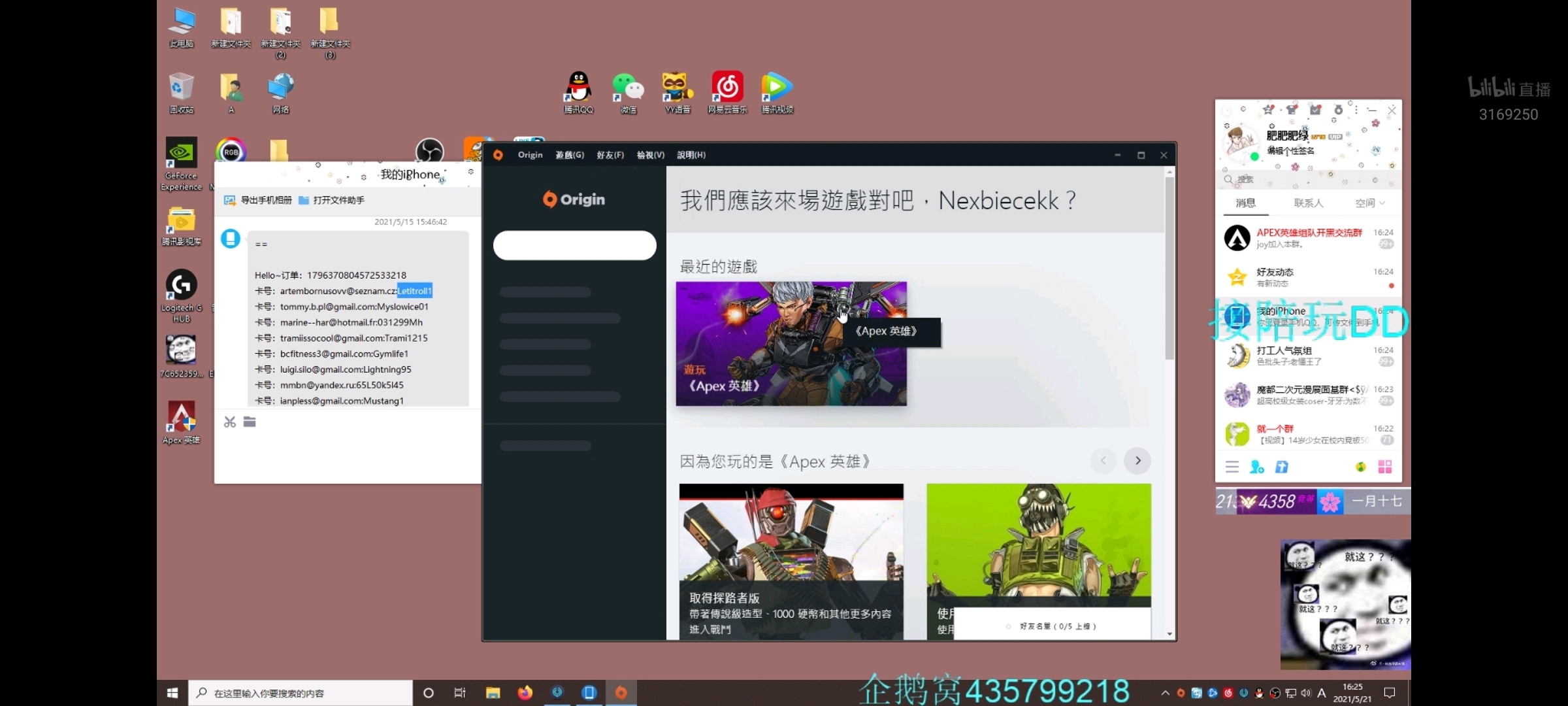Toggle the hamburger menu in QQ panel
Viewport: 1568px width, 706px height.
(1232, 467)
